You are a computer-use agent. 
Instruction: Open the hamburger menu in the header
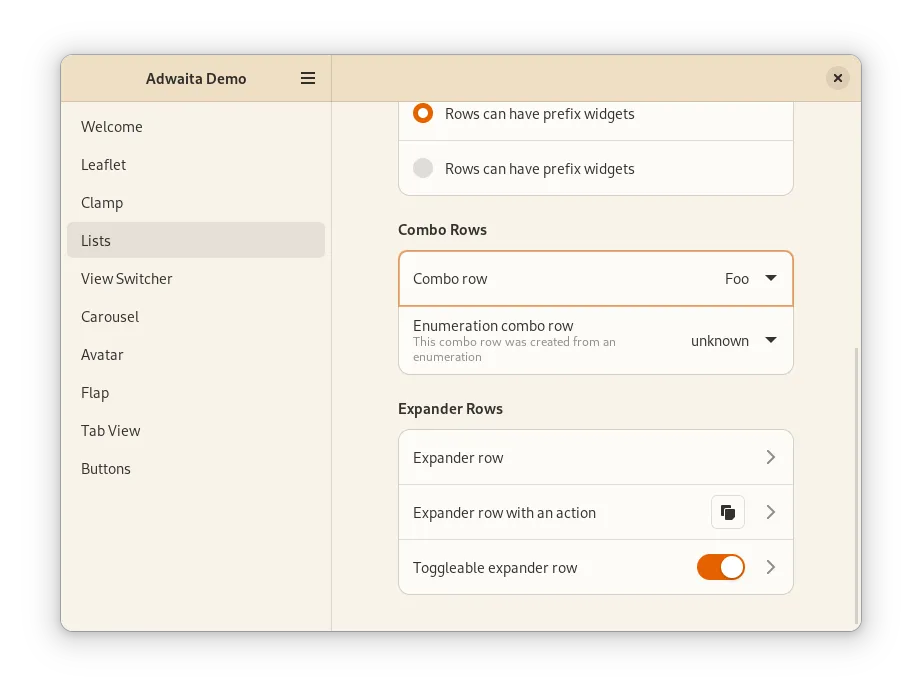point(308,78)
